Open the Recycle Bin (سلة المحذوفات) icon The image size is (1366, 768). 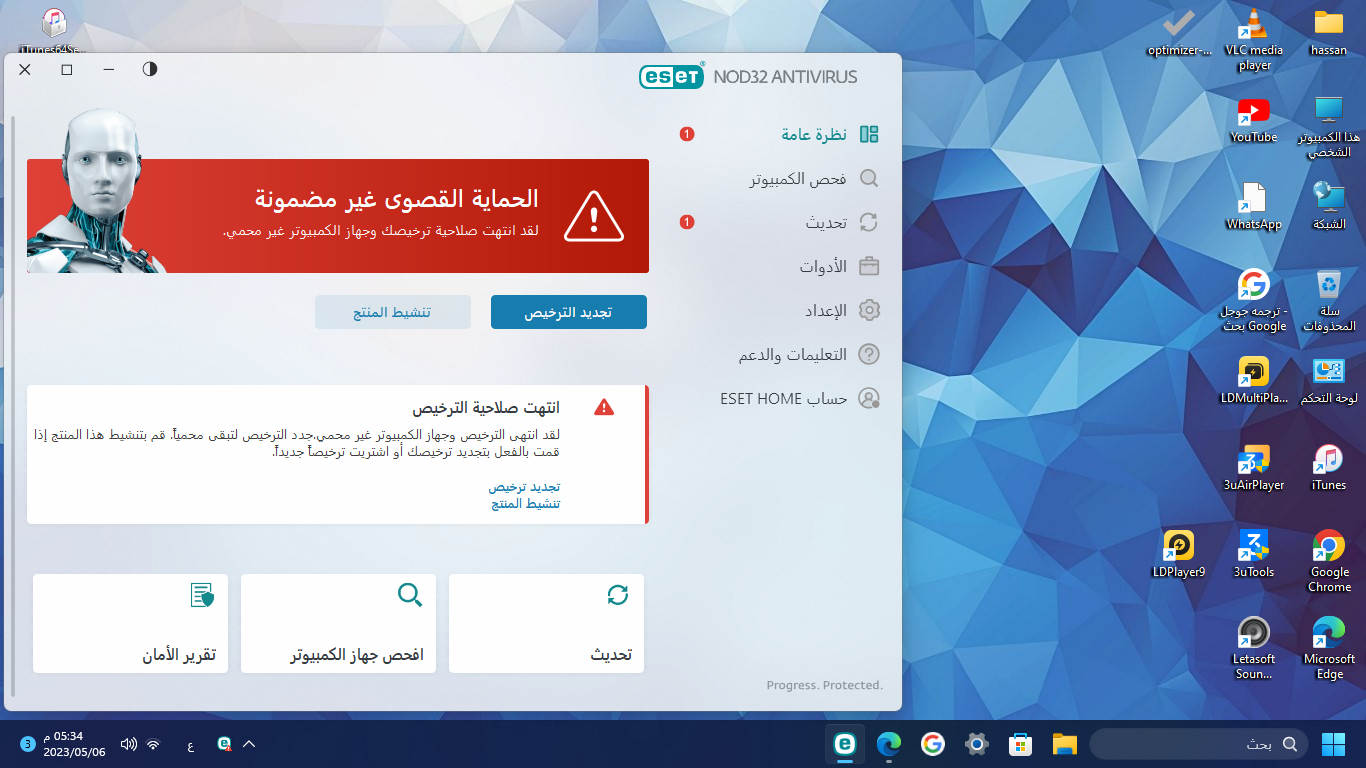[x=1329, y=300]
